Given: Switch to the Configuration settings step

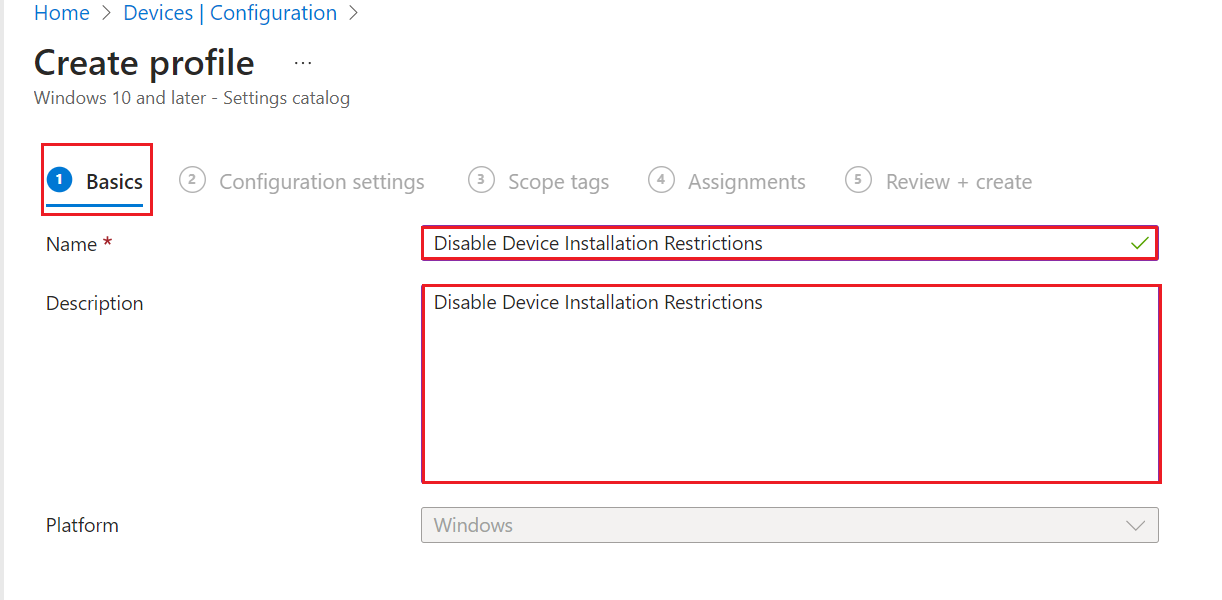Looking at the screenshot, I should click(x=321, y=181).
